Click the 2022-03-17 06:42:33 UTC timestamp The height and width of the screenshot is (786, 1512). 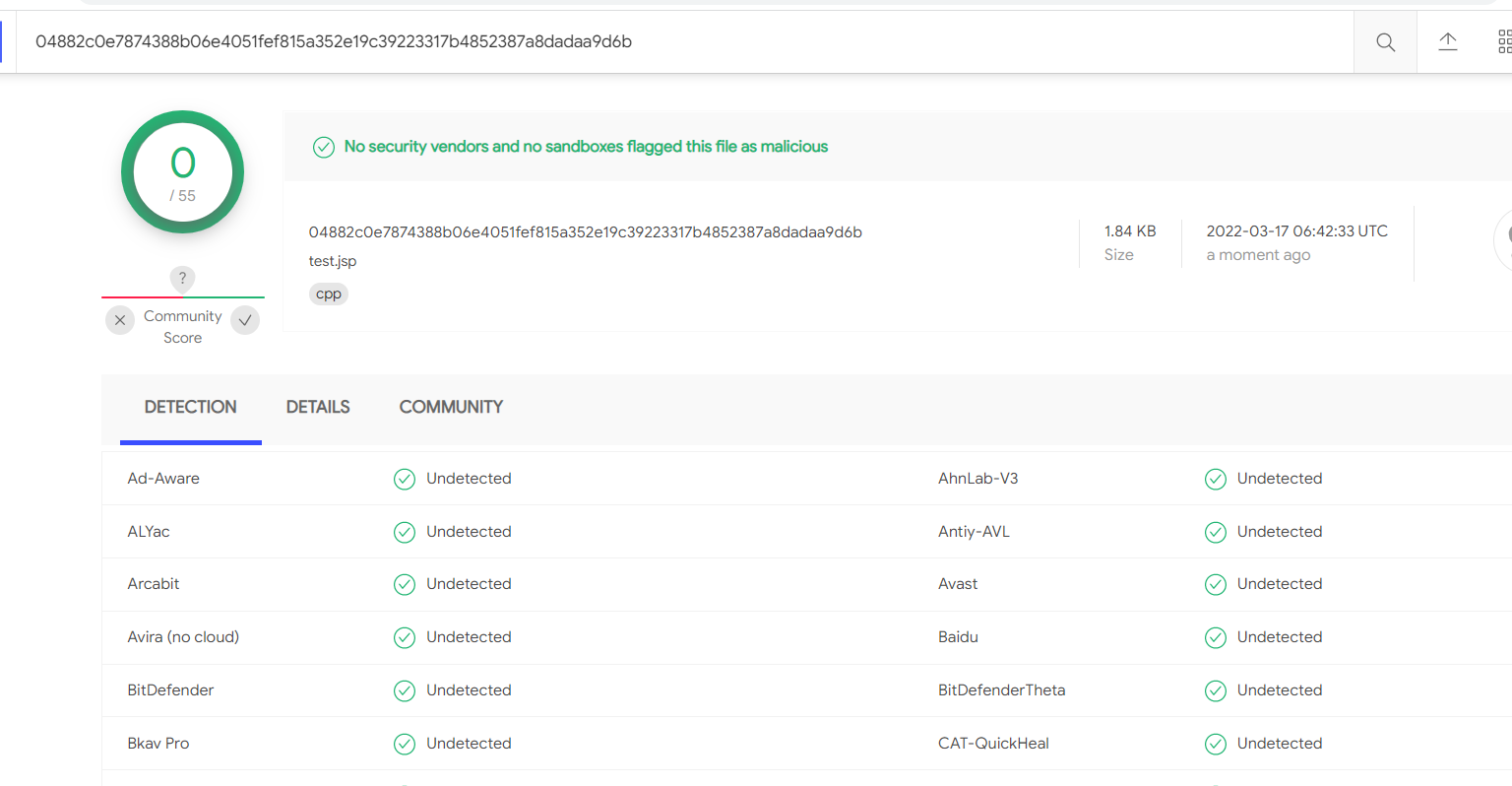[x=1297, y=231]
